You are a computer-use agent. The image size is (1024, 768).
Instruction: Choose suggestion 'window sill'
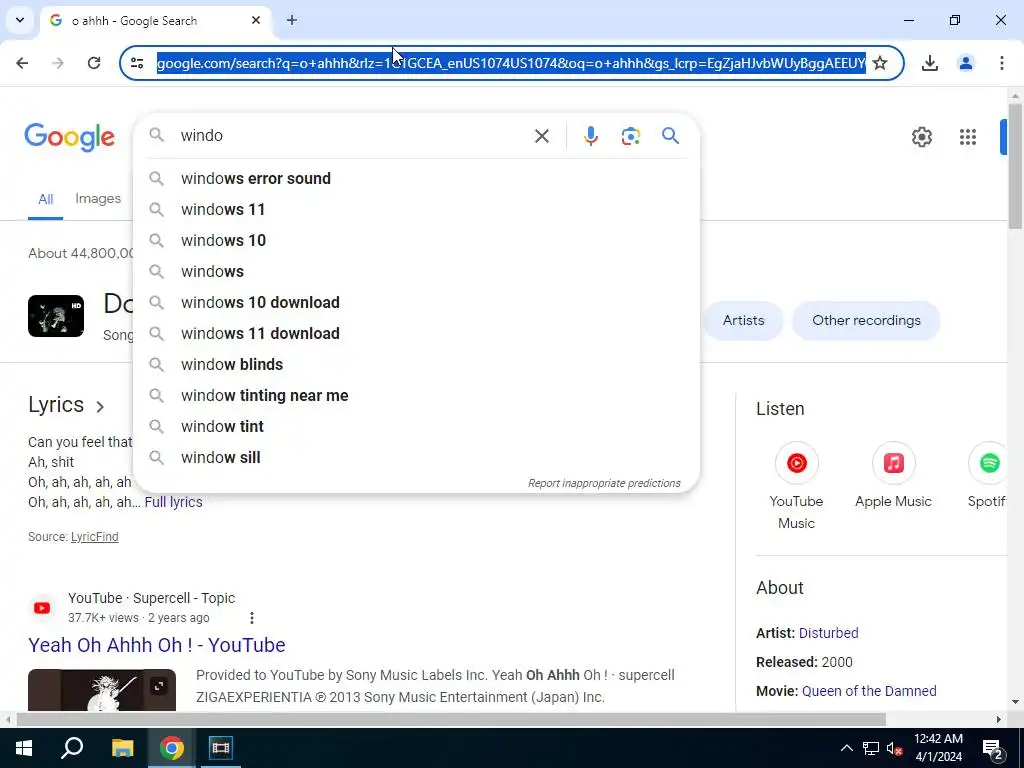click(x=416, y=458)
